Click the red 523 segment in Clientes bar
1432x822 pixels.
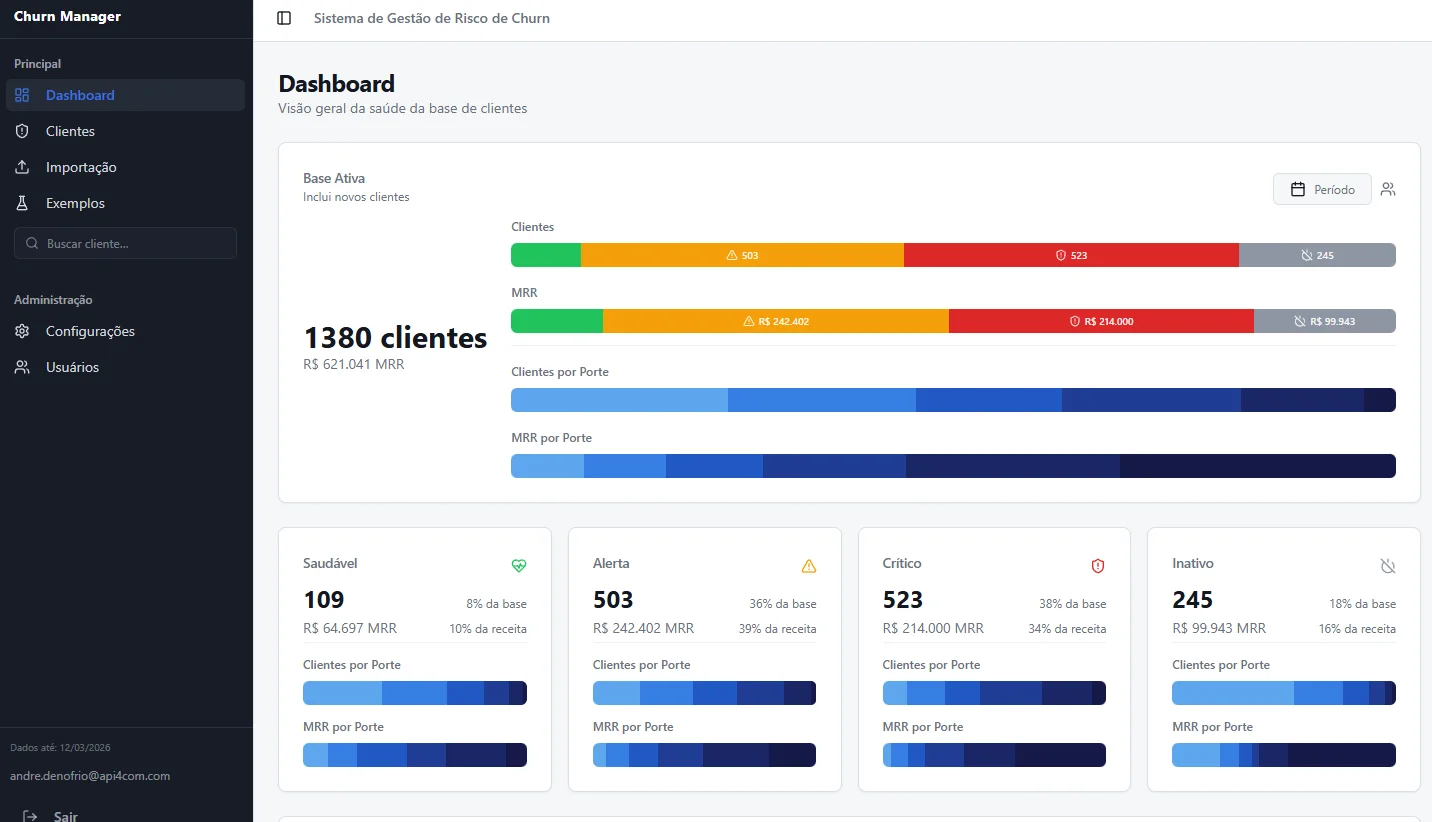(1071, 255)
